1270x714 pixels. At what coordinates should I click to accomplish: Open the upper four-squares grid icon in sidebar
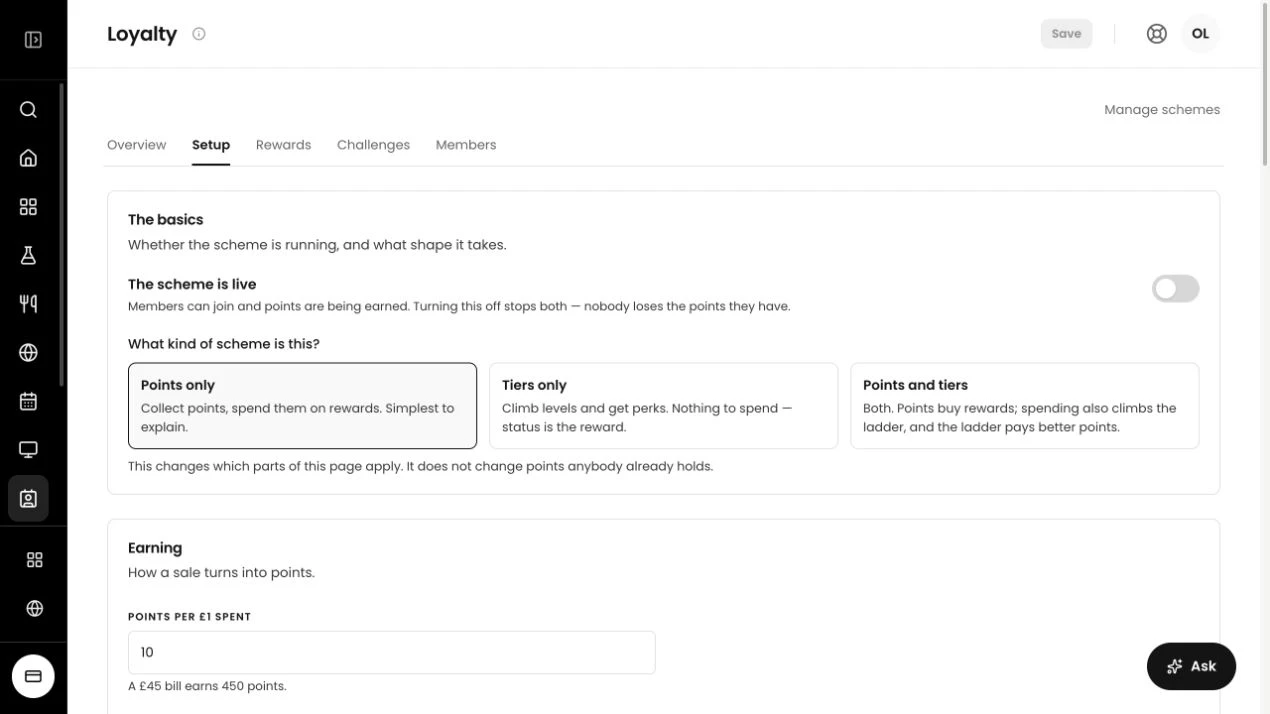coord(28,206)
